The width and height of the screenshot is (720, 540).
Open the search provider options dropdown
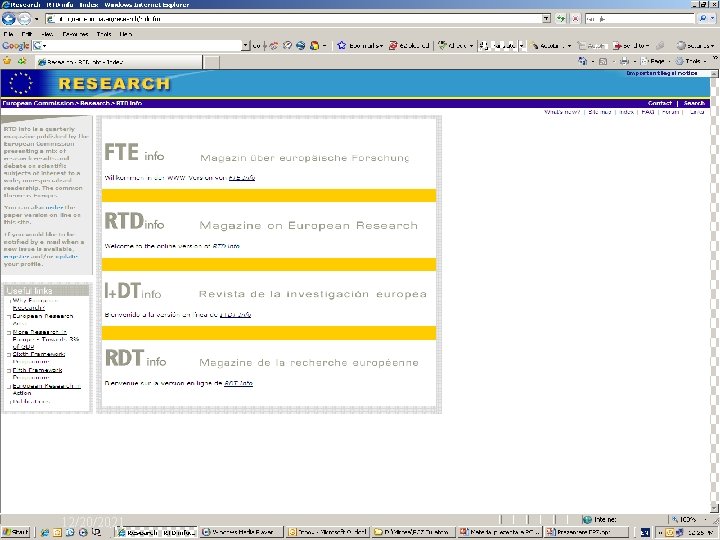713,19
